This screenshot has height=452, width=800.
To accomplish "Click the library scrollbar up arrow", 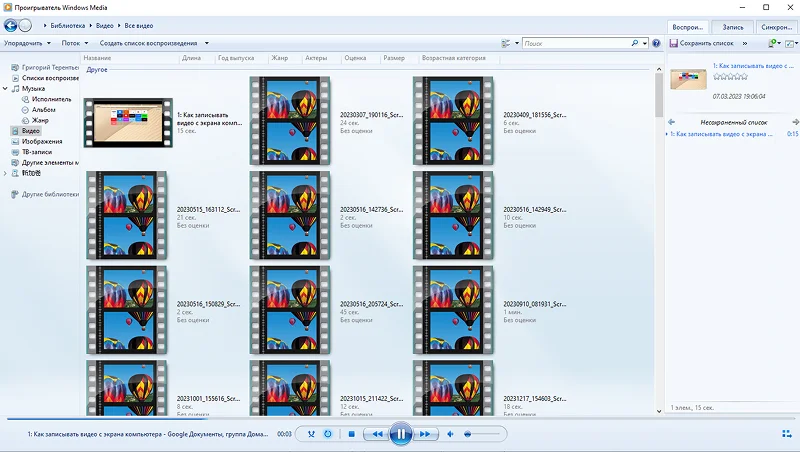I will click(x=659, y=69).
